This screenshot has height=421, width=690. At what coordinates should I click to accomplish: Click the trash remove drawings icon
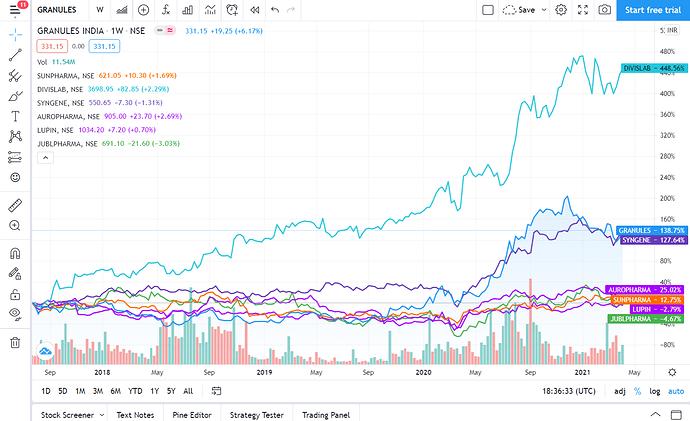[x=15, y=343]
